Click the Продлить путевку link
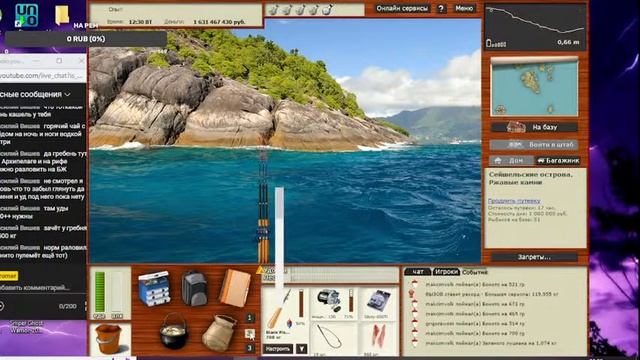The image size is (640, 360). [514, 201]
